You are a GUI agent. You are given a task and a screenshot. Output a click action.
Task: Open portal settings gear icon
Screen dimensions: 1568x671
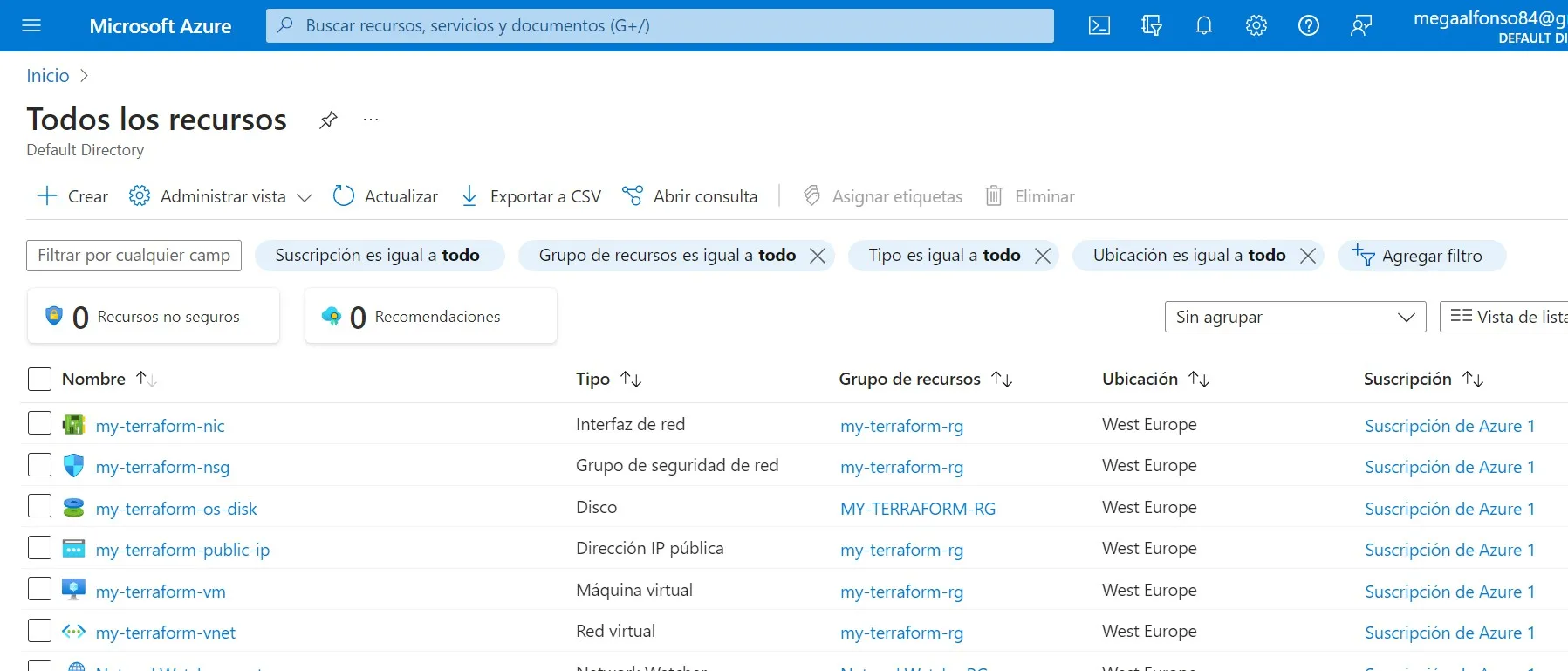point(1256,26)
